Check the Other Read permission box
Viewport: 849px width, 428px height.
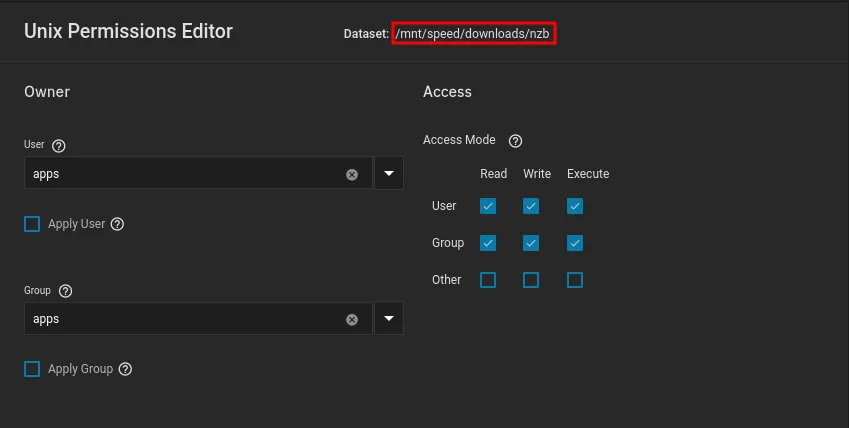coord(488,280)
